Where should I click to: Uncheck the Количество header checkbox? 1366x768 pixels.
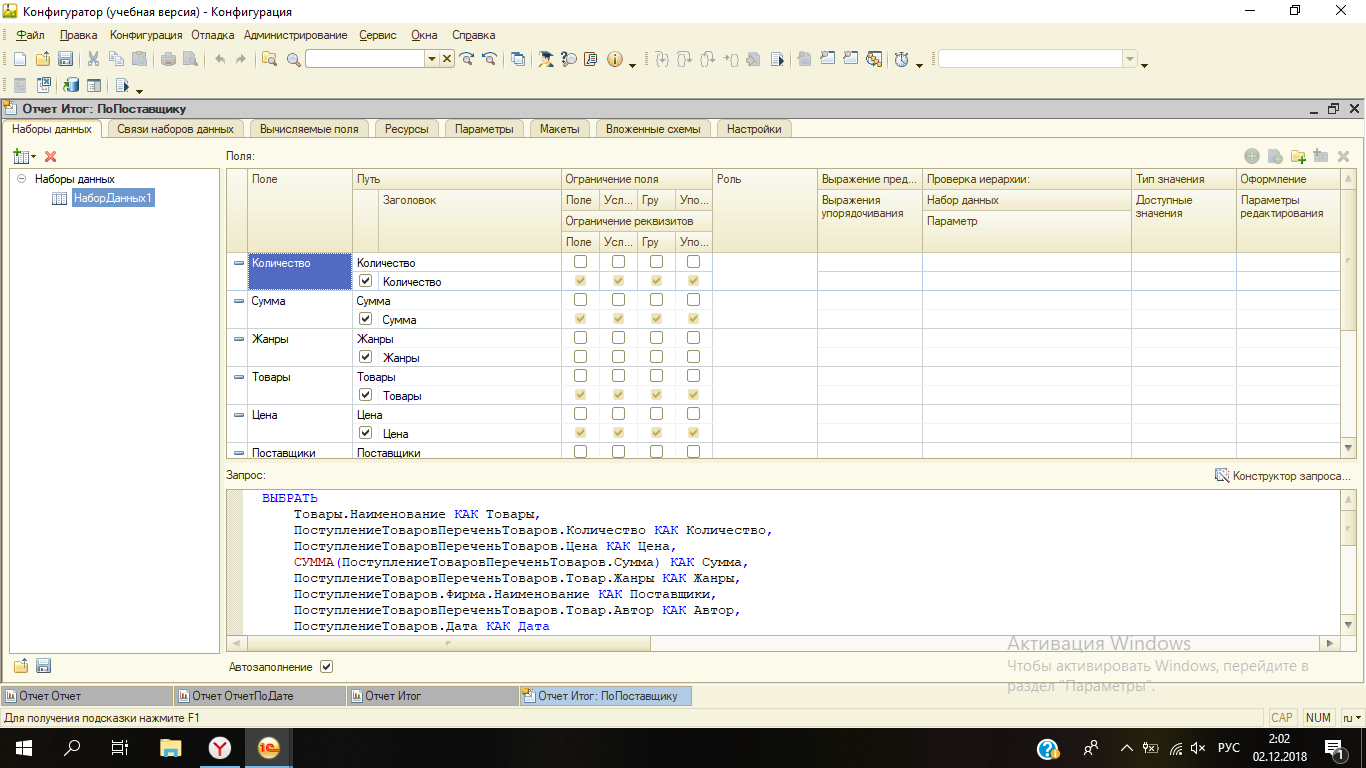coord(365,282)
